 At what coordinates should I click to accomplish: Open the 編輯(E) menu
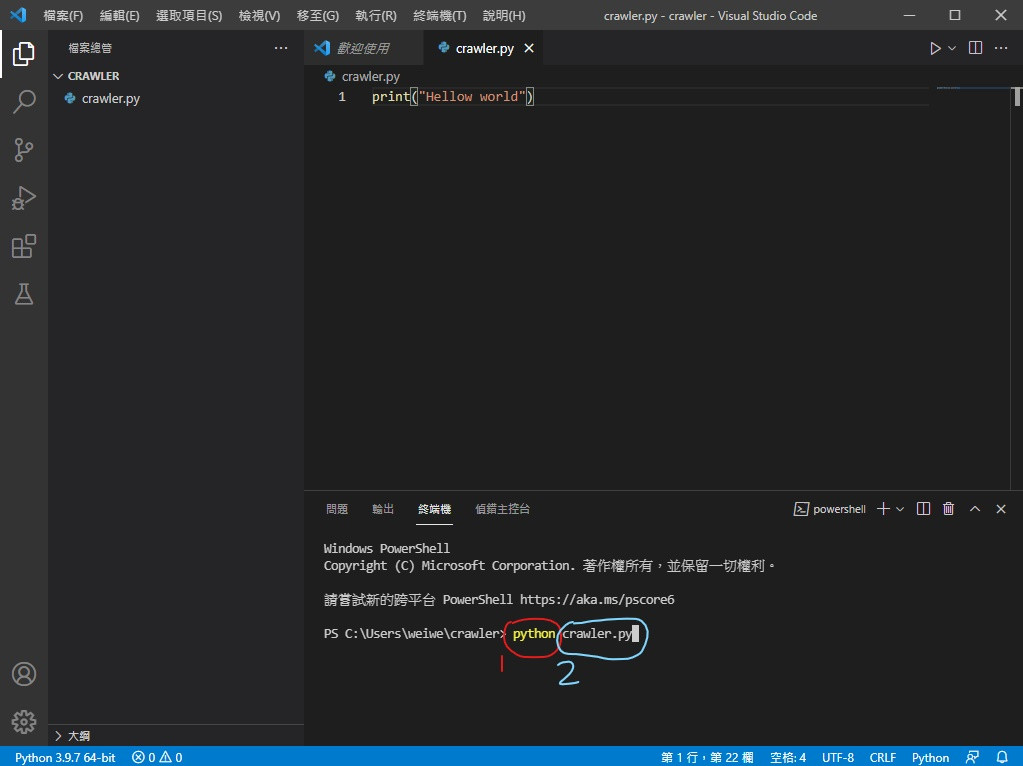(119, 16)
